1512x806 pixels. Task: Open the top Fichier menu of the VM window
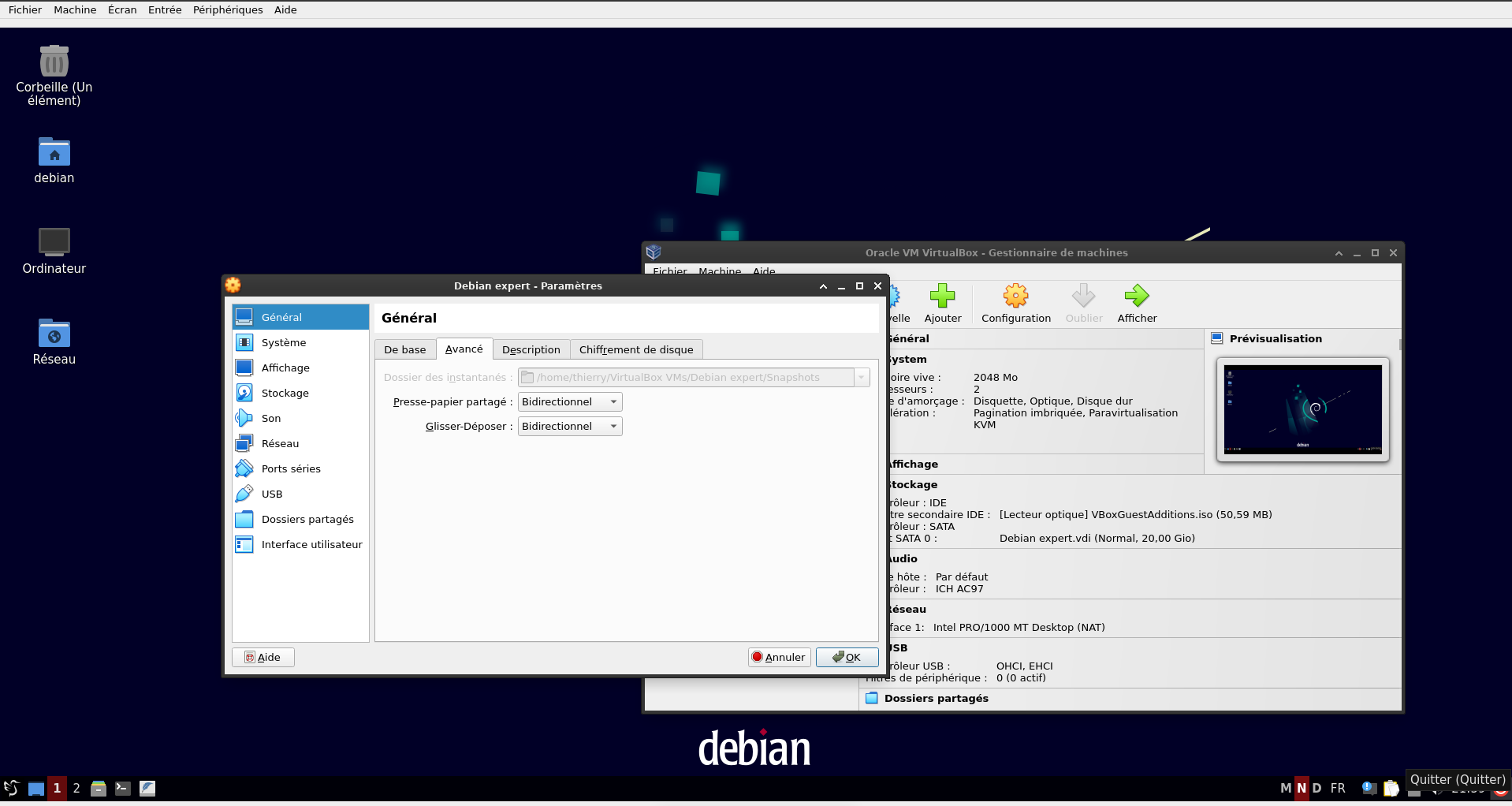pyautogui.click(x=25, y=9)
